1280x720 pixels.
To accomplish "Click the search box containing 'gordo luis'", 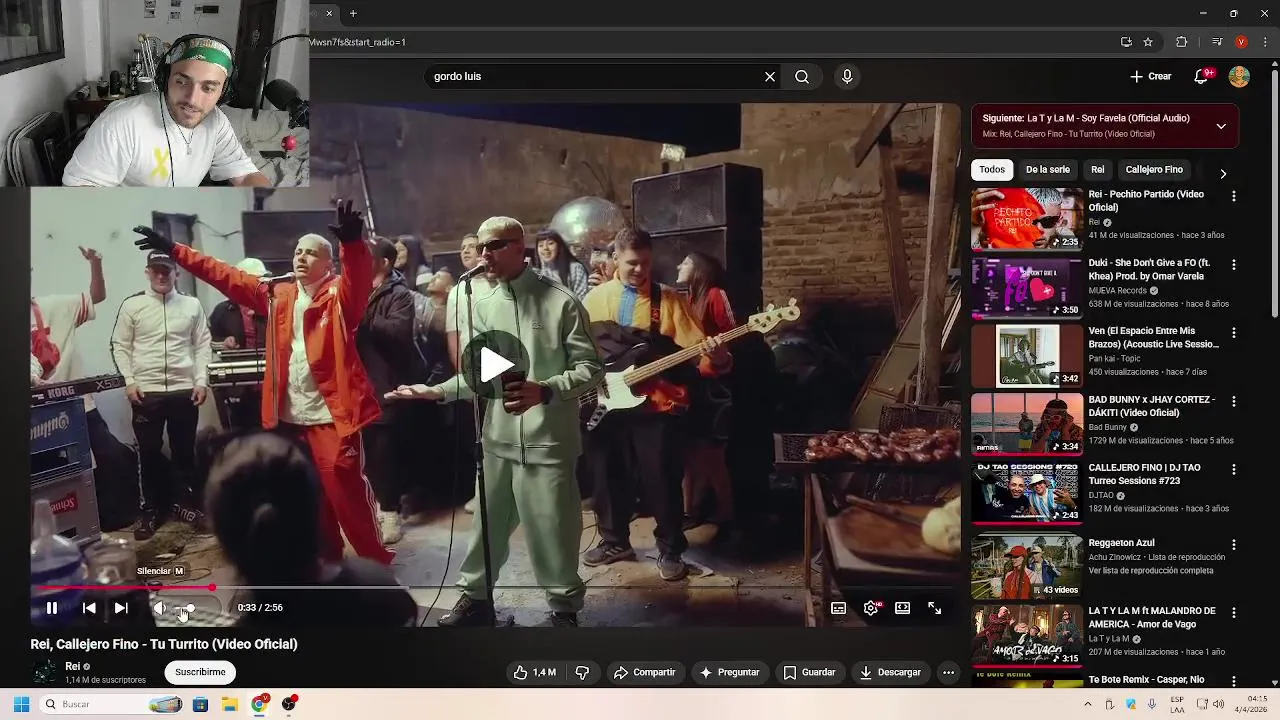I will point(595,77).
